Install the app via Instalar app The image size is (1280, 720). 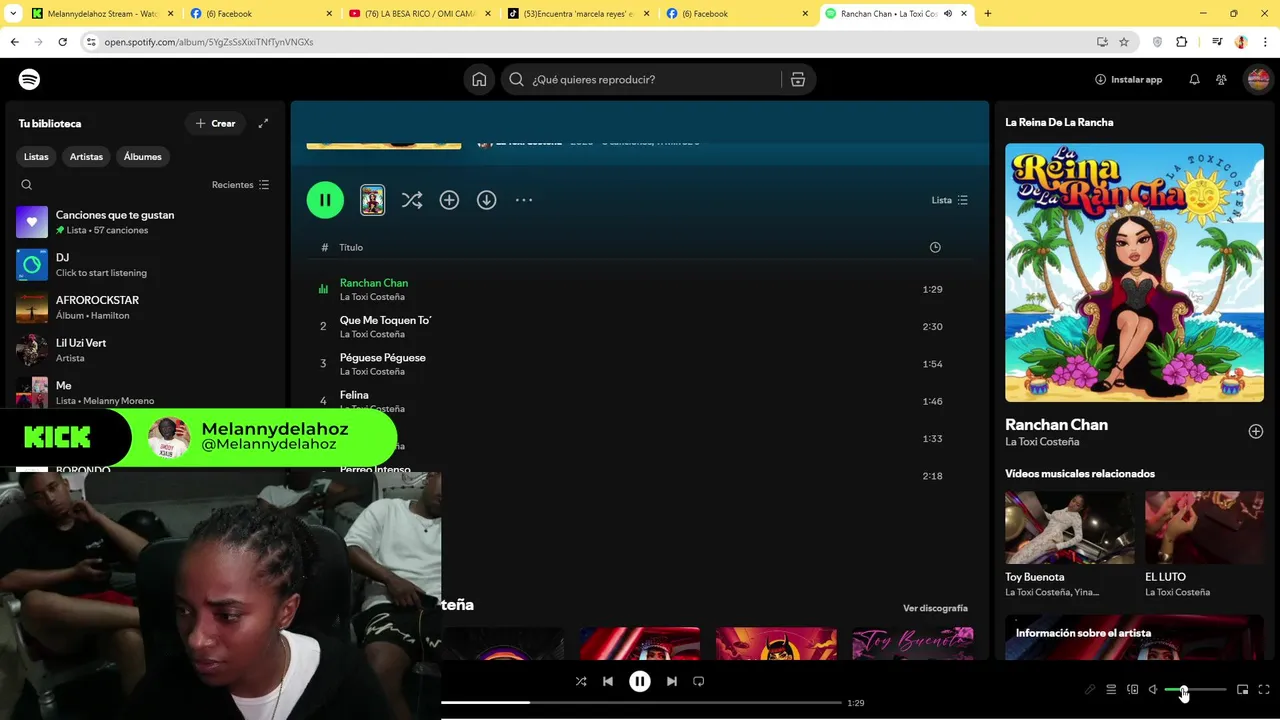[1128, 79]
